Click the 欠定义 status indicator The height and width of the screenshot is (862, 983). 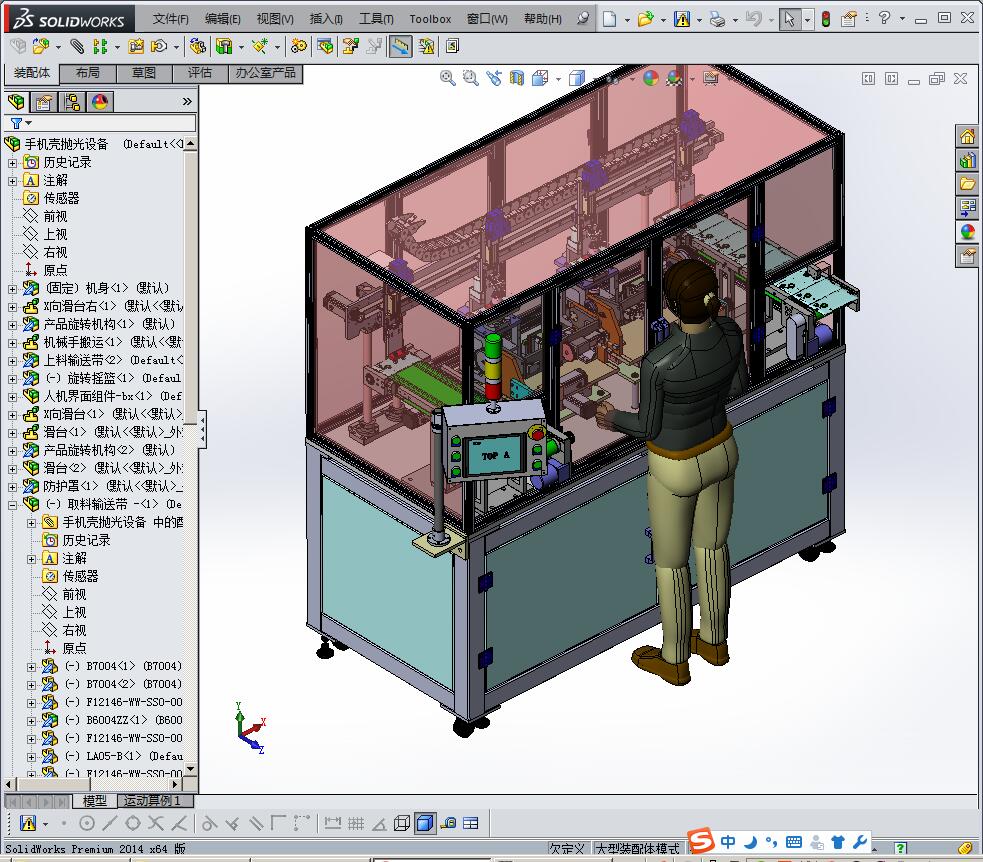(567, 848)
